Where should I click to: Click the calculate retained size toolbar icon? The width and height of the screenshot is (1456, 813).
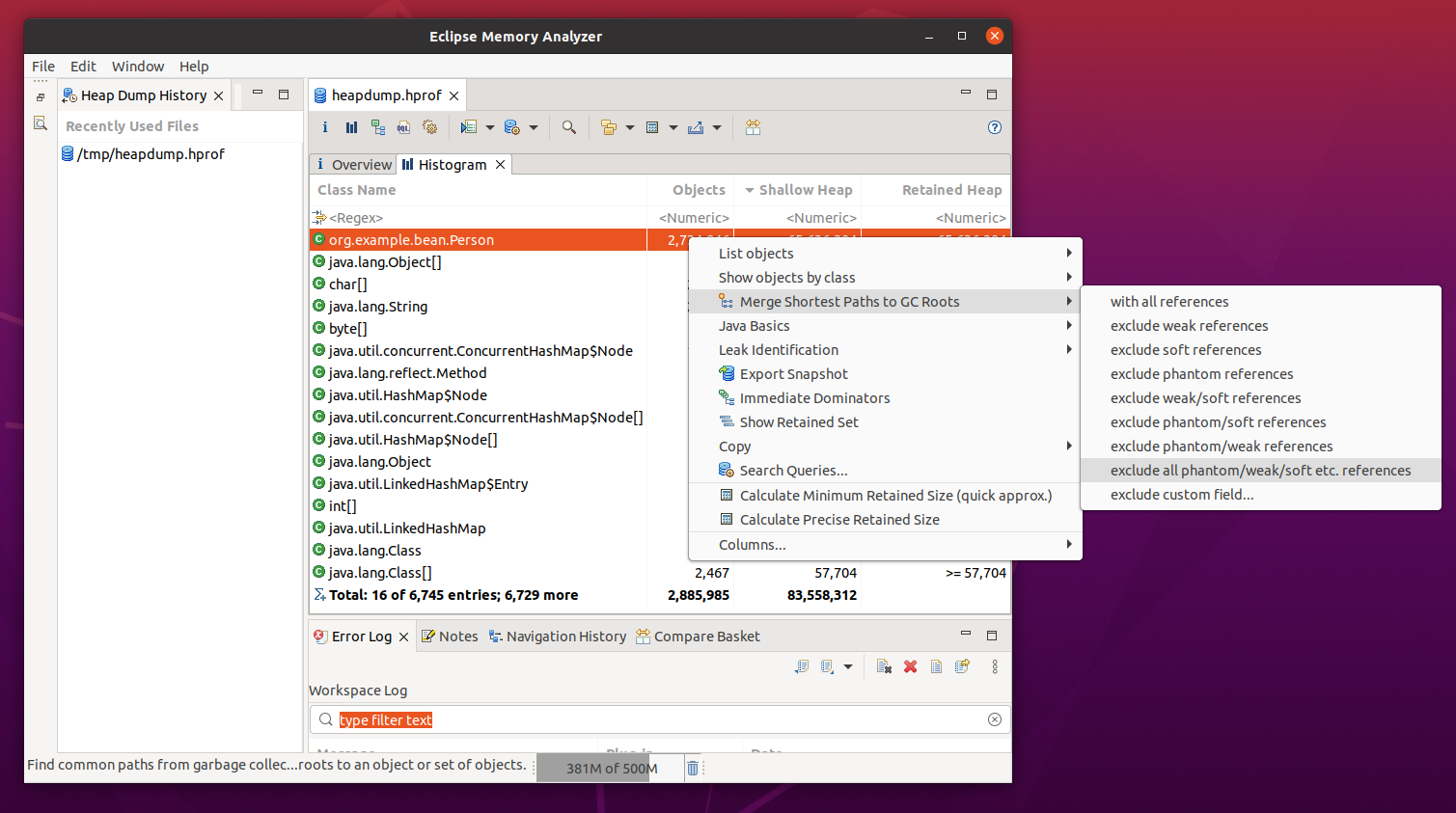[x=652, y=127]
